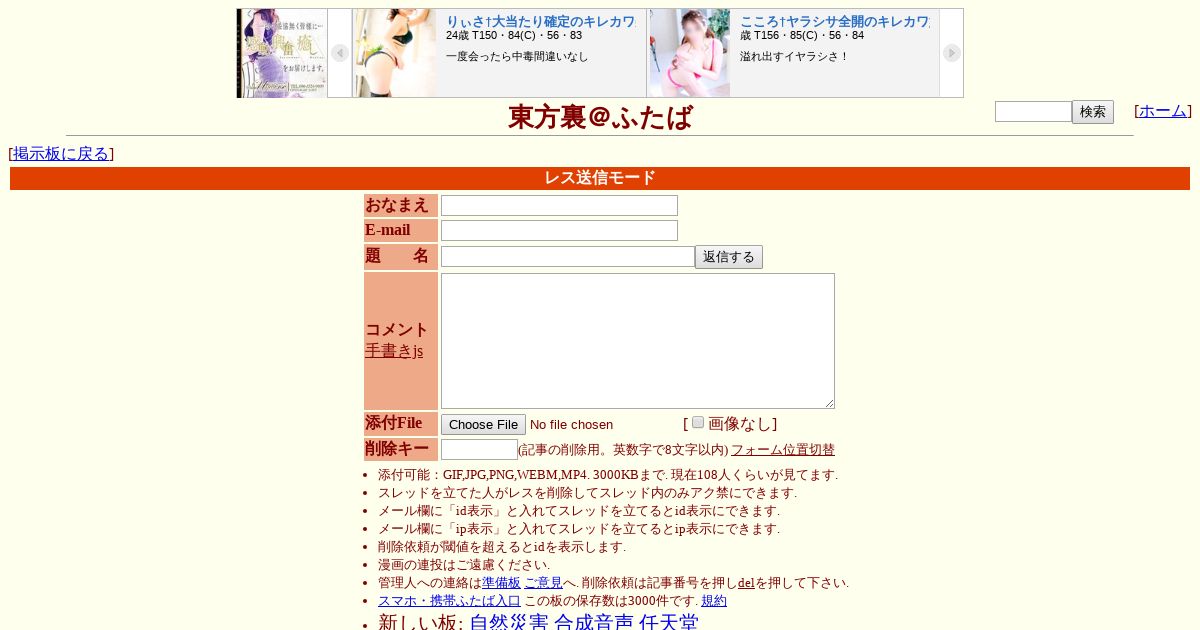Focus the E-mail input field
Viewport: 1200px width, 630px height.
pos(559,230)
